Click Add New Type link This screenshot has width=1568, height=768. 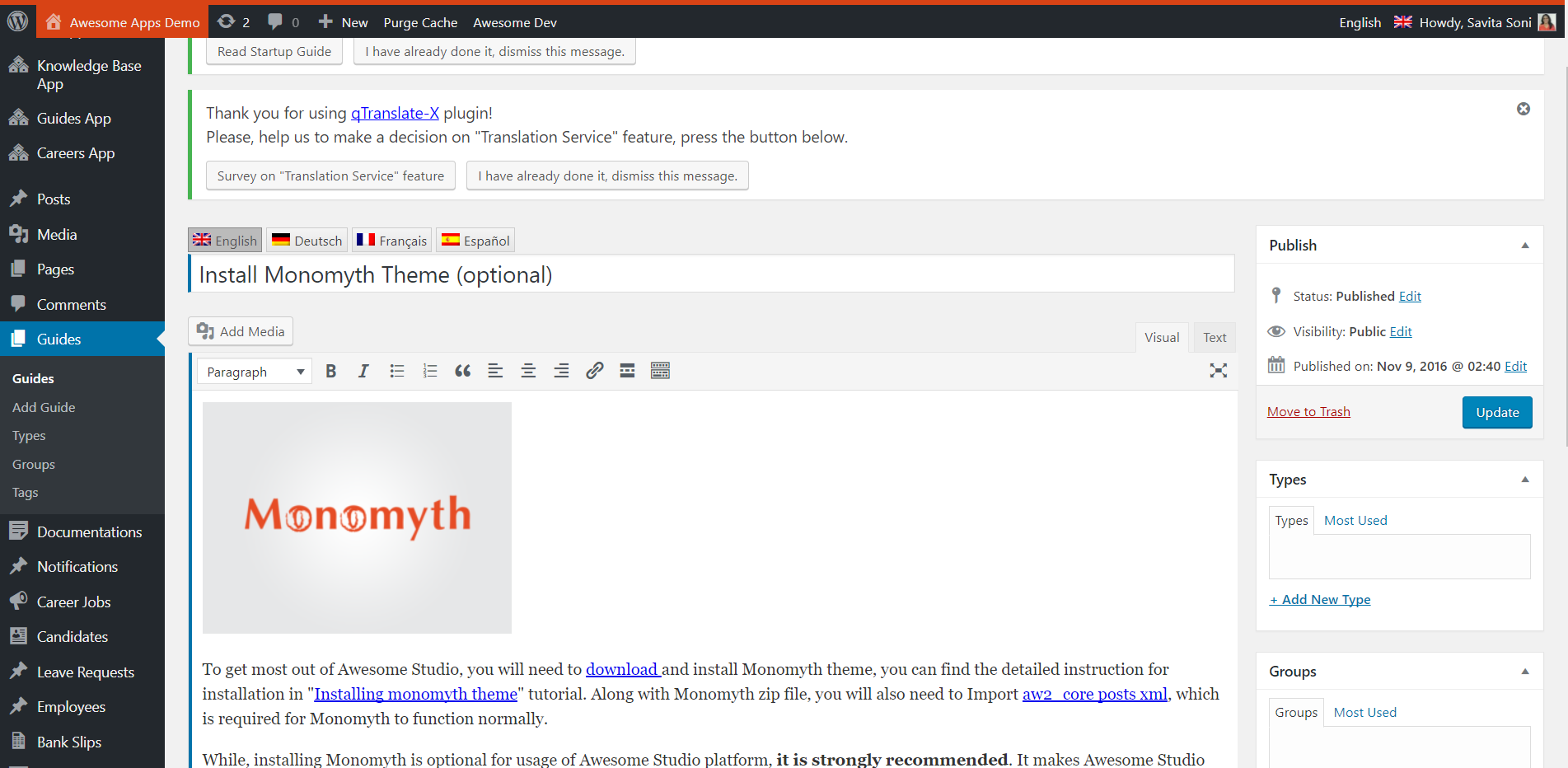click(1320, 599)
